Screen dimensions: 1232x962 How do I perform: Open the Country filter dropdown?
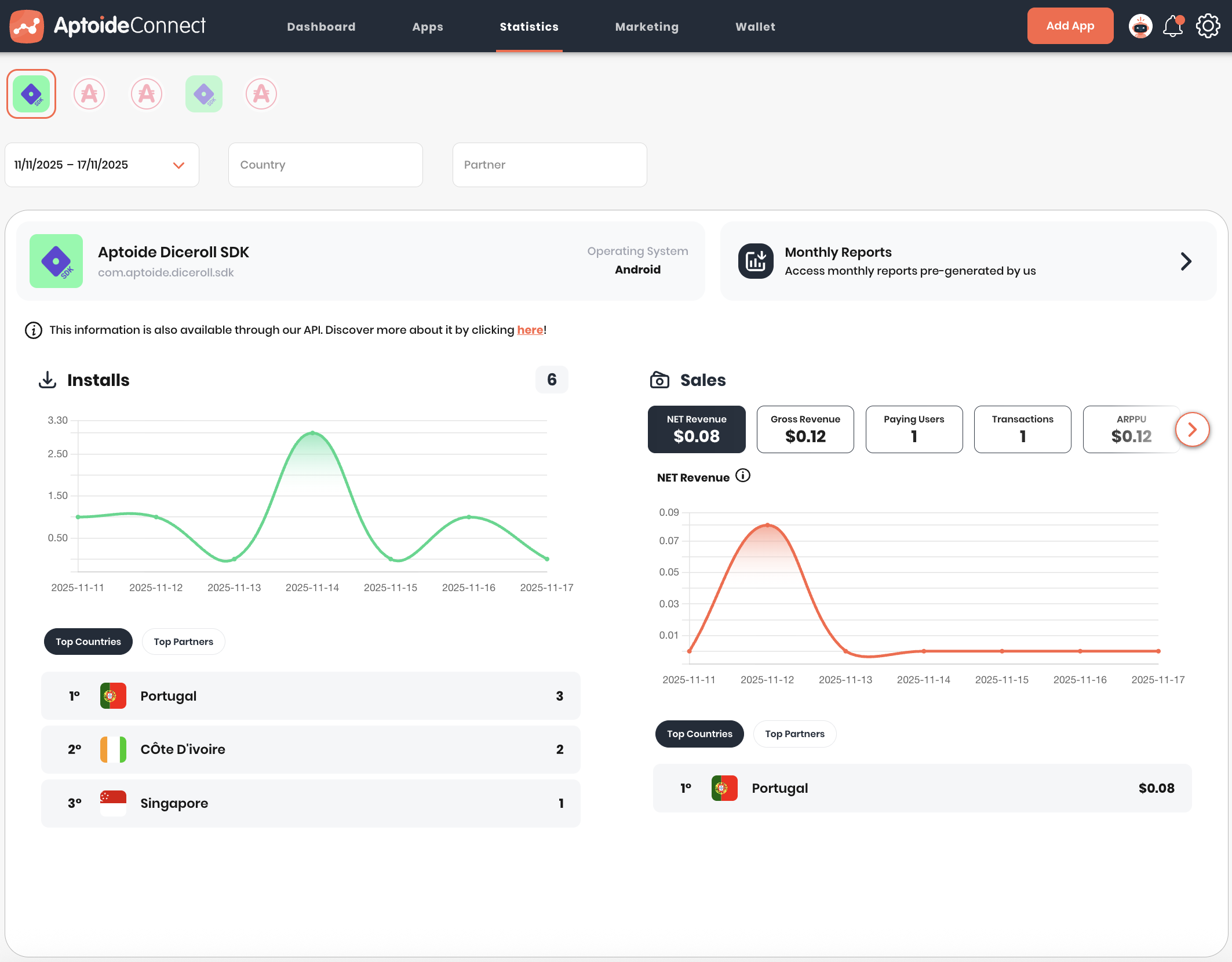pos(325,165)
